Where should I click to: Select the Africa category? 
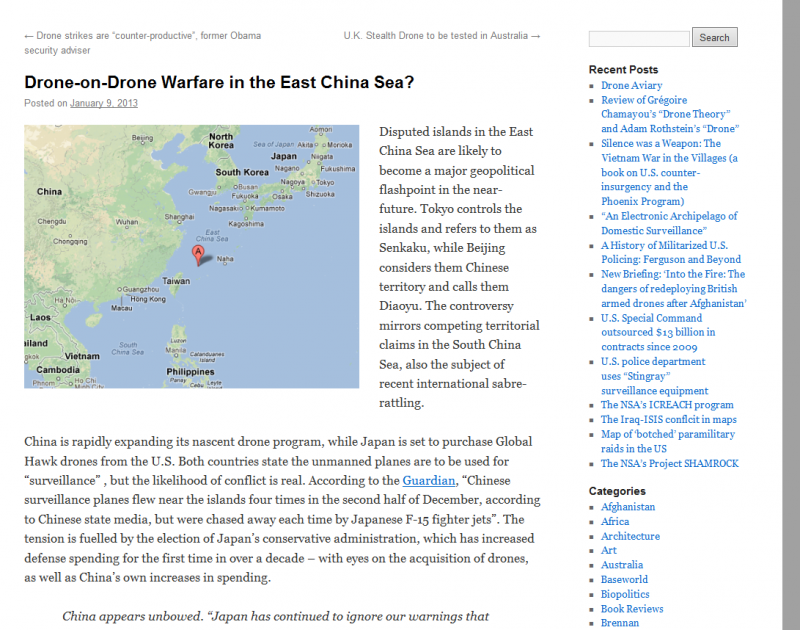pyautogui.click(x=615, y=521)
